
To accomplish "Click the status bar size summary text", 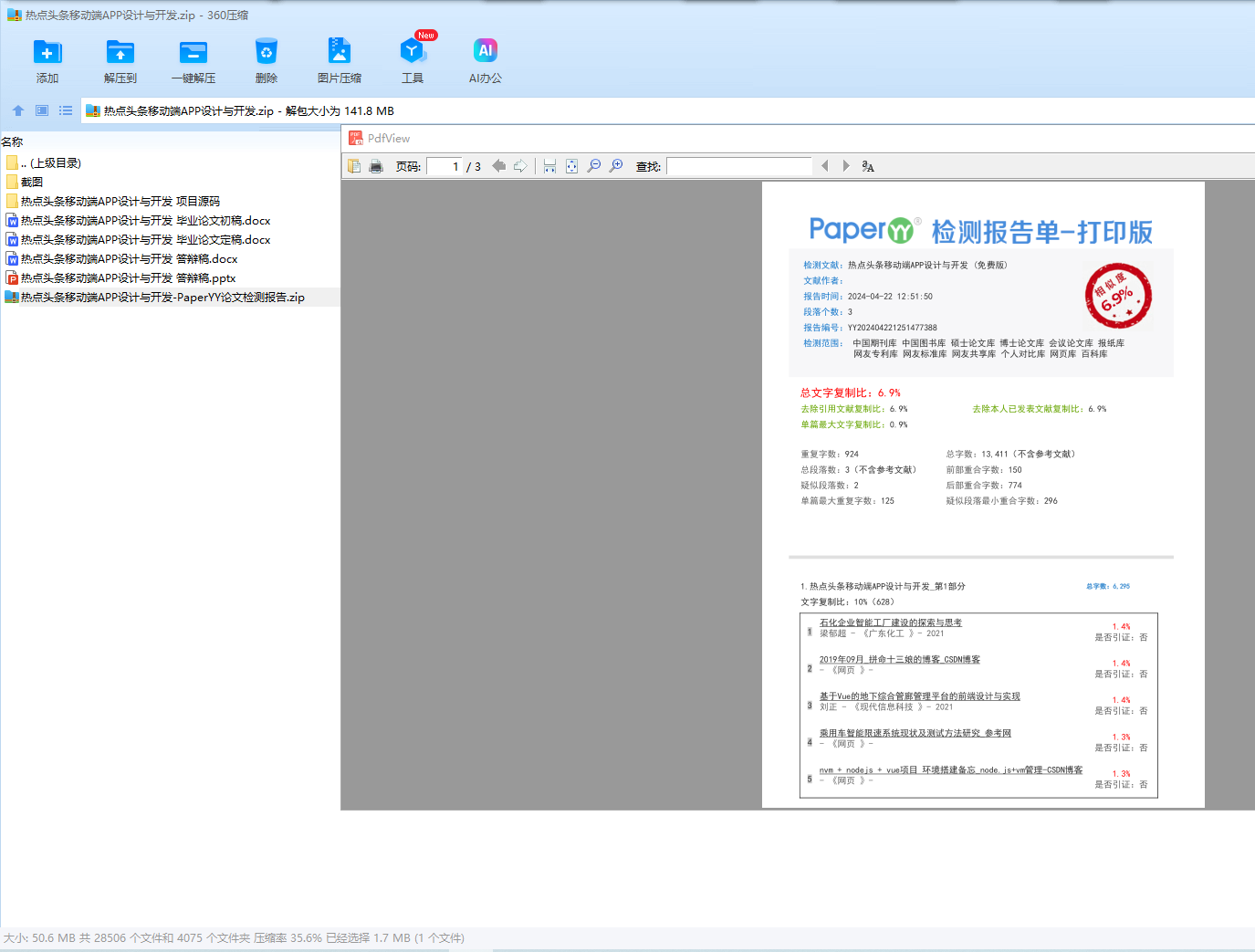I will 234,938.
